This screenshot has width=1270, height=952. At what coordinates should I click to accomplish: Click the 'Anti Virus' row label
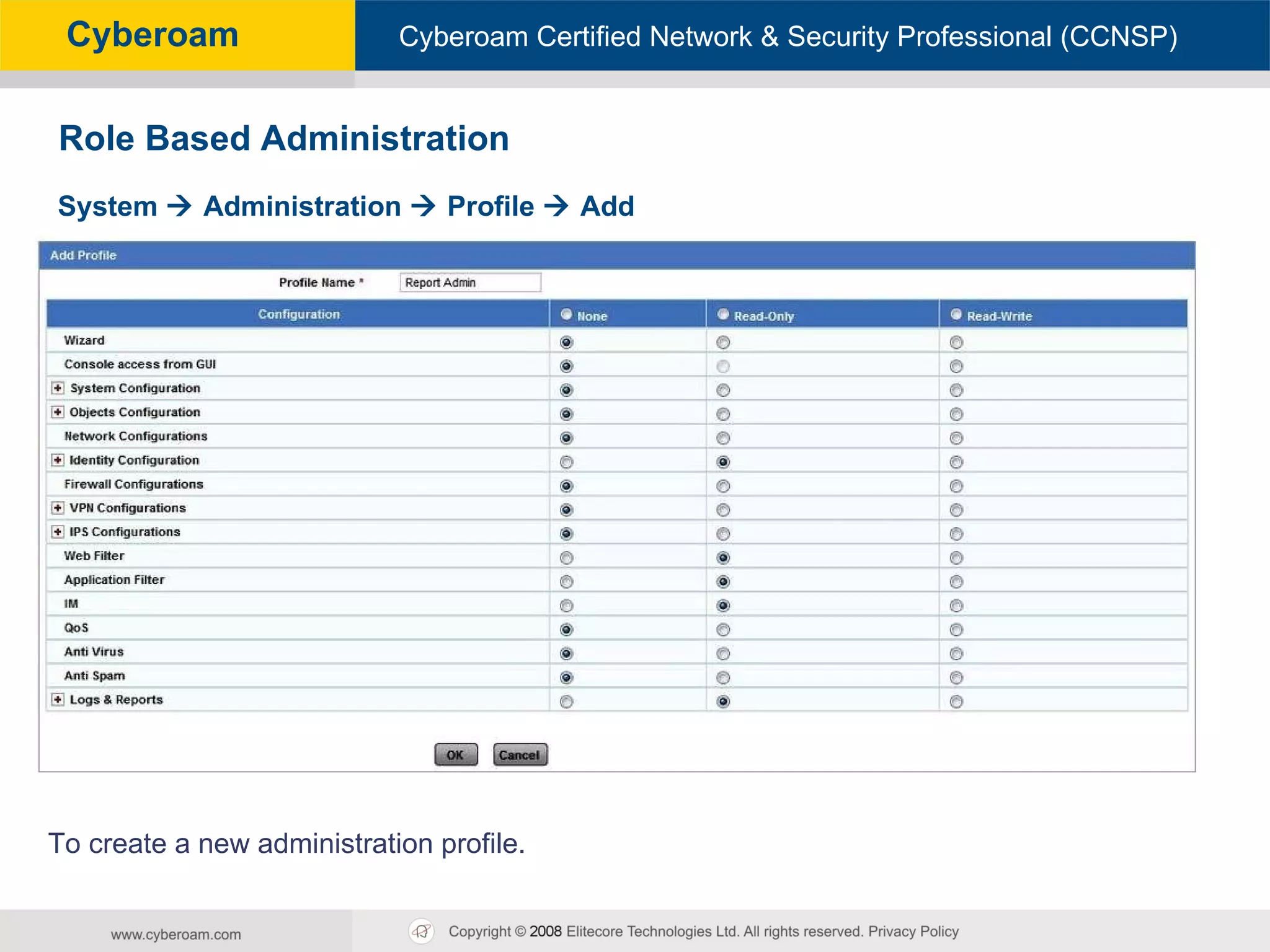94,651
